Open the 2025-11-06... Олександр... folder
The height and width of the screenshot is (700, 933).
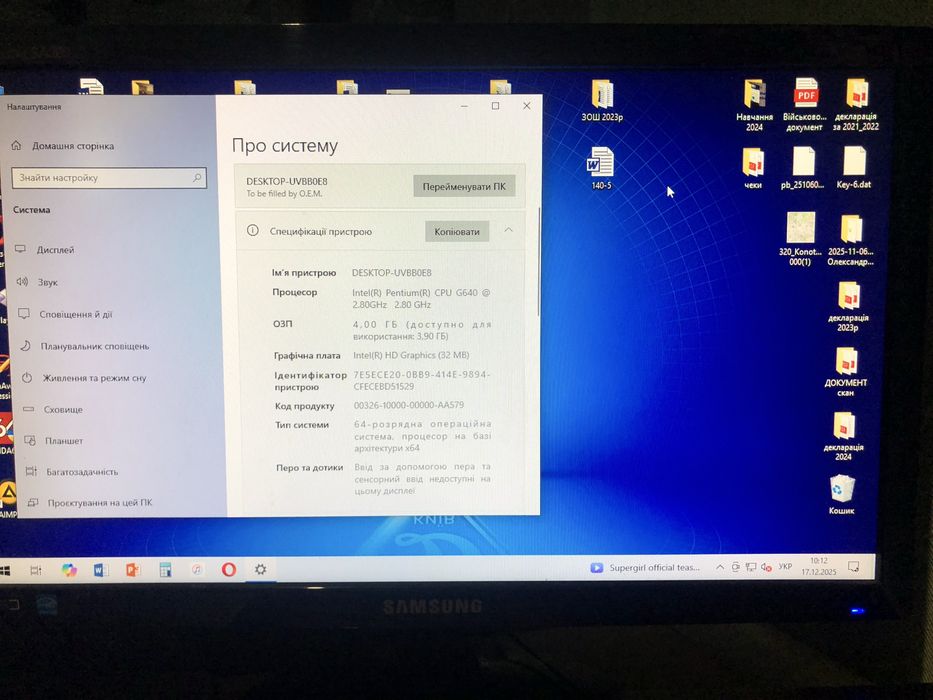tap(851, 240)
